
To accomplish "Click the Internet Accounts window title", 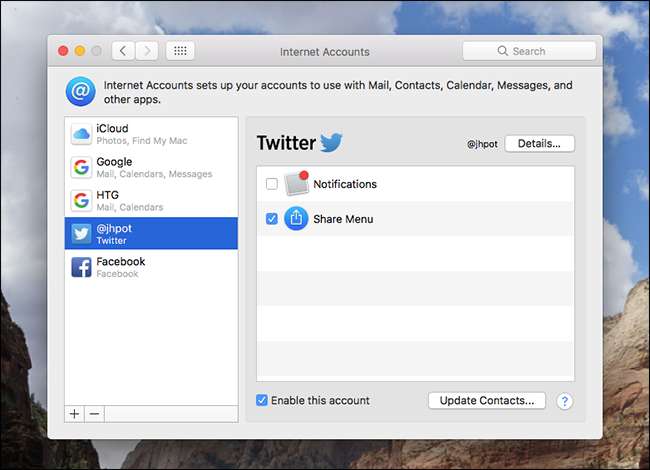I will pyautogui.click(x=325, y=52).
